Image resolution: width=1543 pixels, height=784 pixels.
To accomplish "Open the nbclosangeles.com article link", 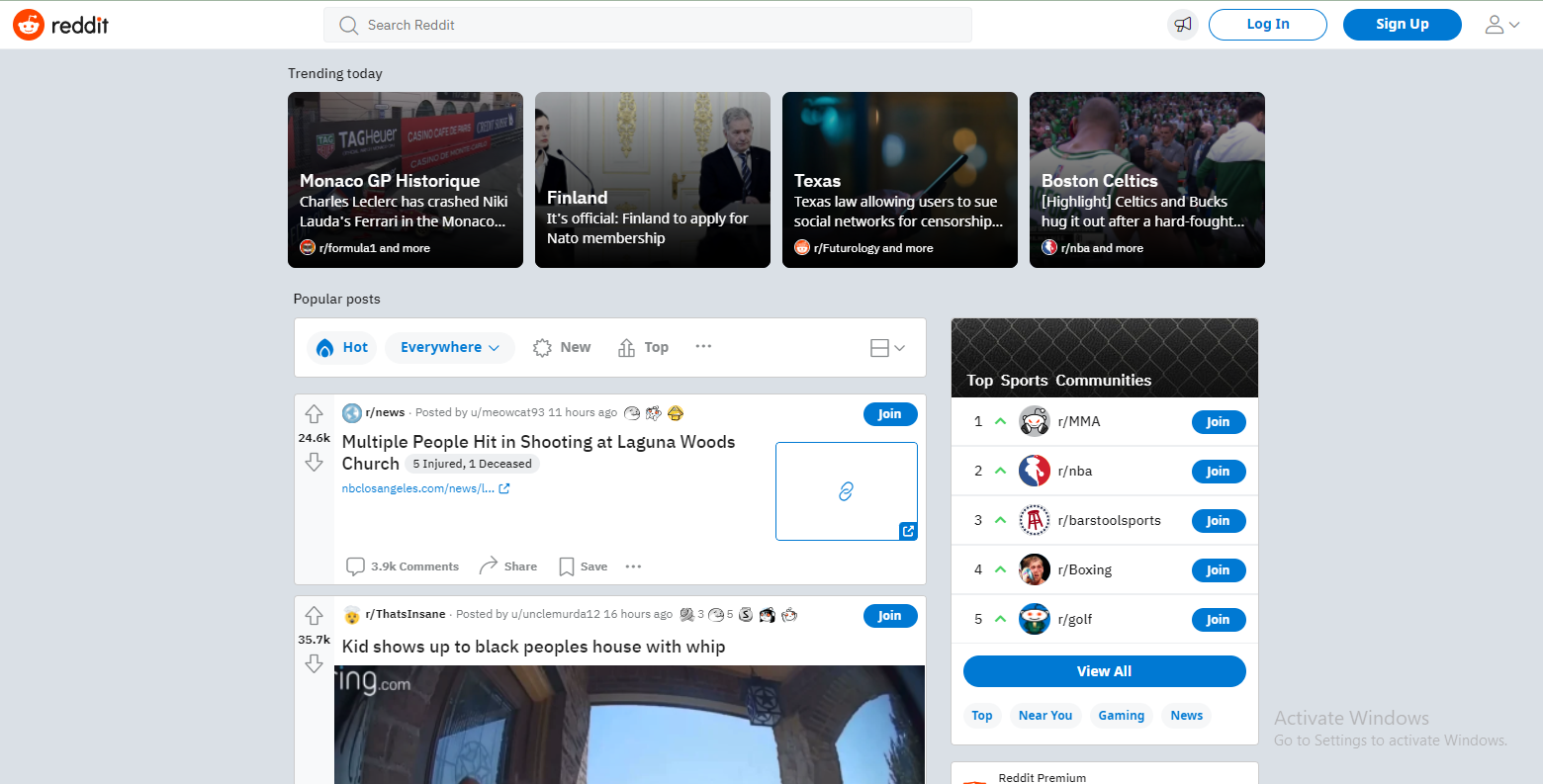I will pos(425,488).
